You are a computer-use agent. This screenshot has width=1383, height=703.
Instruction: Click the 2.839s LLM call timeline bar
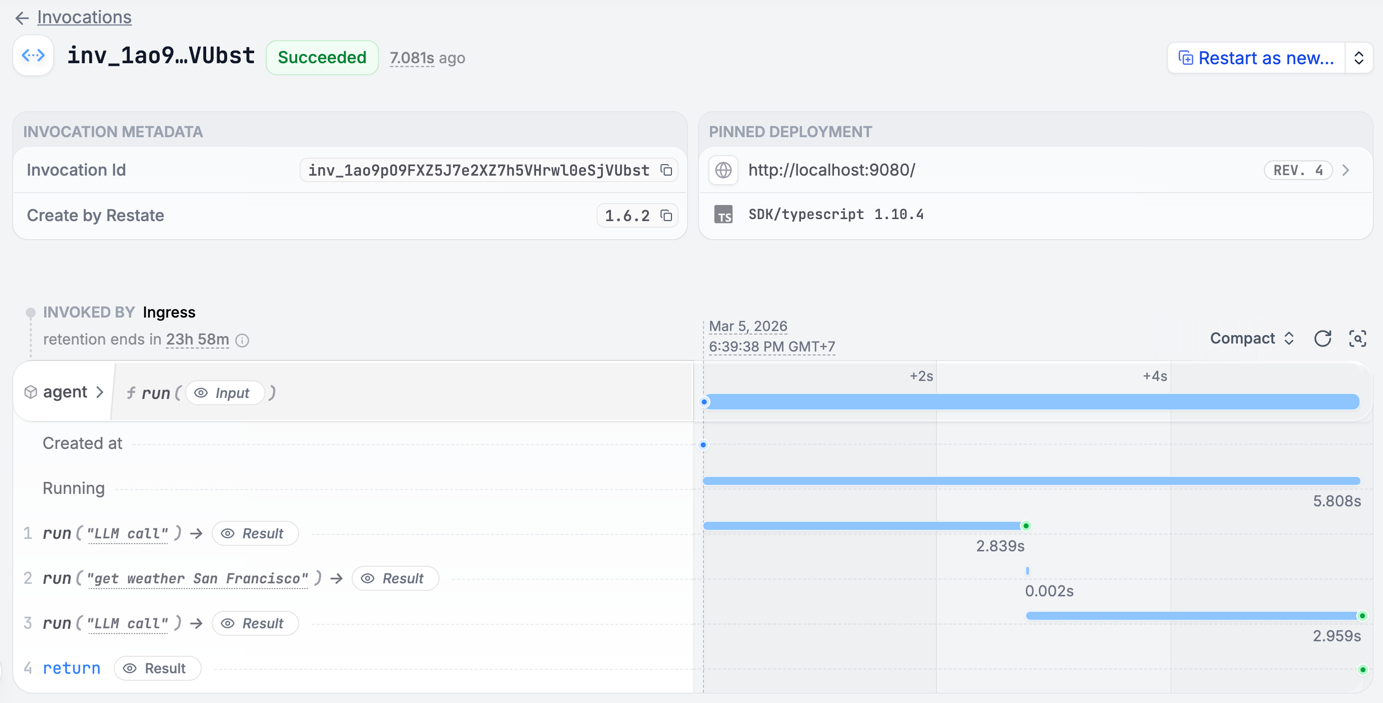point(864,526)
